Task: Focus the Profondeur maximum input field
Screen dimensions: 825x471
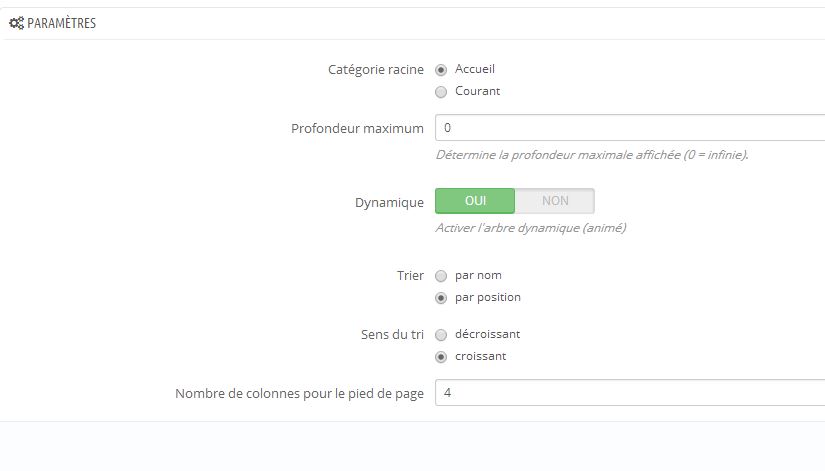Action: pos(630,127)
